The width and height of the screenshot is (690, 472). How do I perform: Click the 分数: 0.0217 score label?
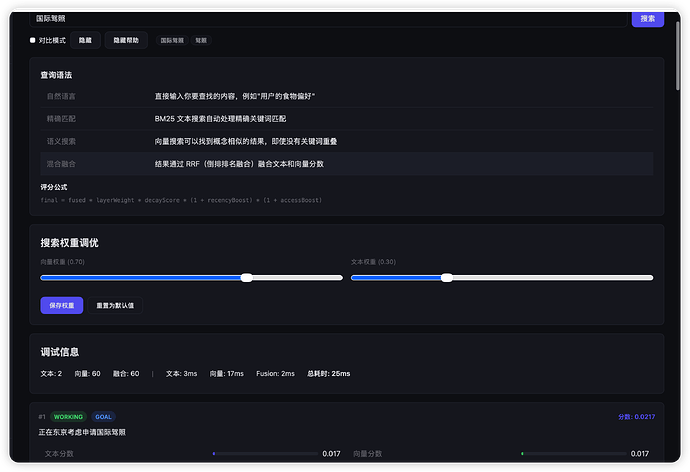tap(636, 417)
